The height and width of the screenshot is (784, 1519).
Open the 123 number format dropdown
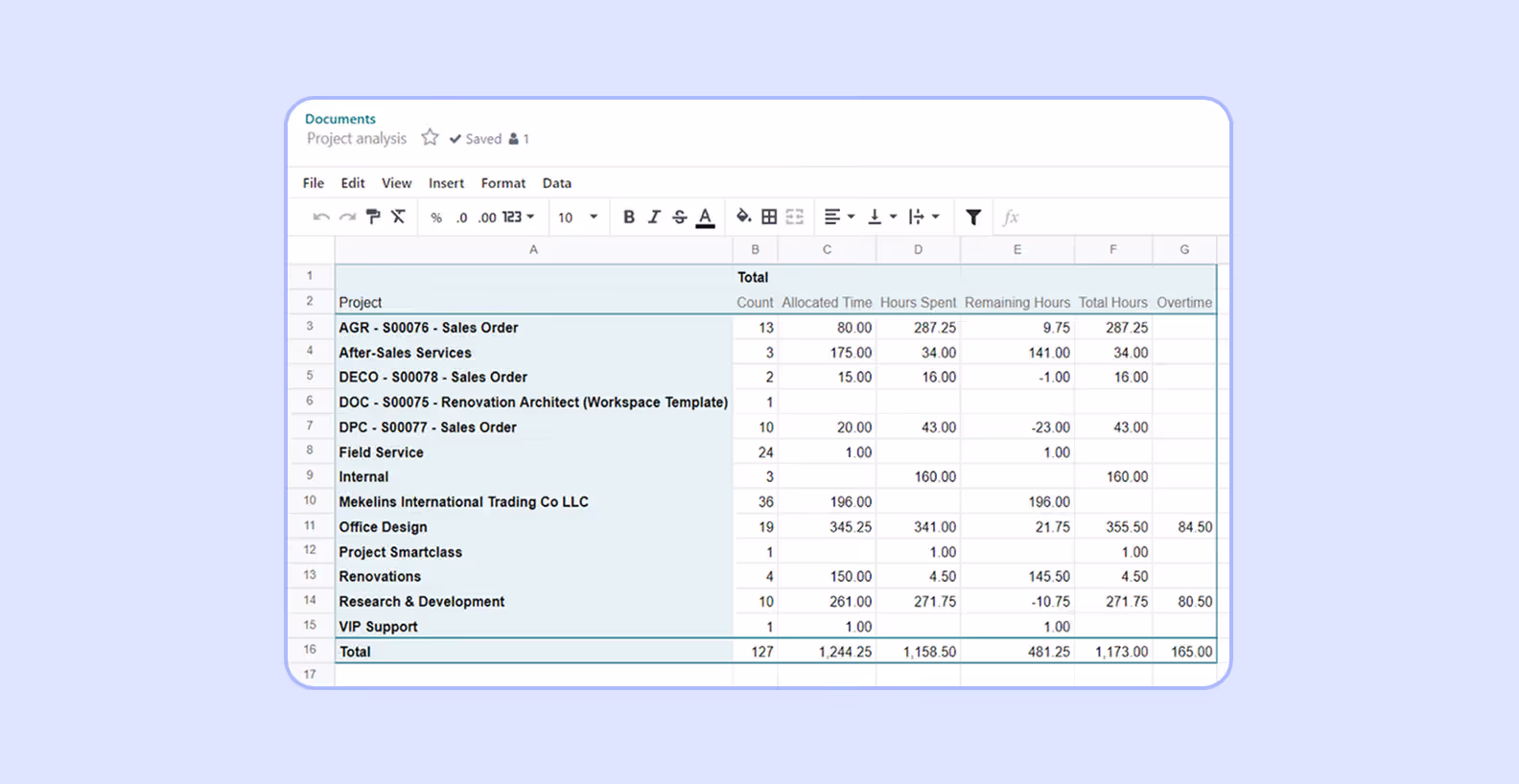tap(518, 217)
